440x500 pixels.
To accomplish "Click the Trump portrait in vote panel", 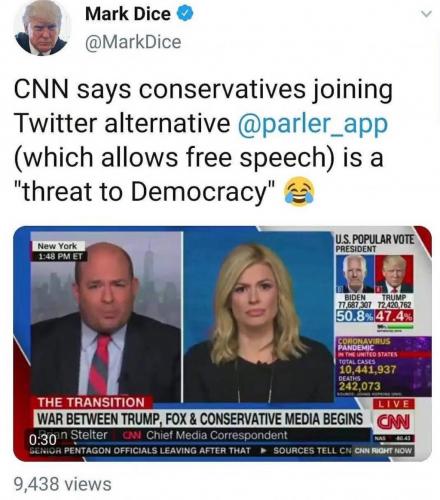I will (394, 274).
